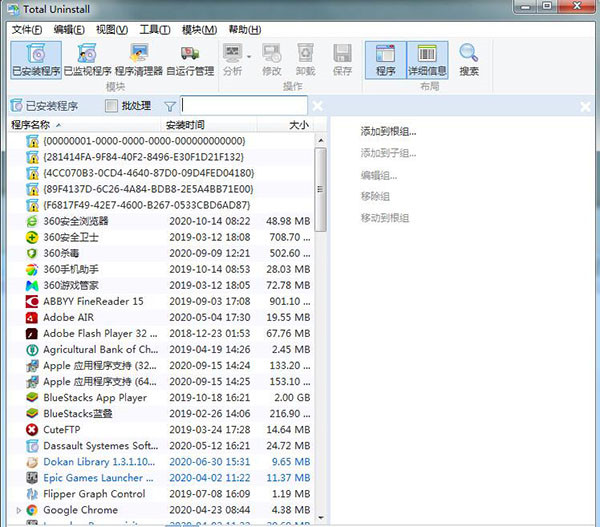
Task: Open the 自运行管理 module
Action: pyautogui.click(x=190, y=60)
